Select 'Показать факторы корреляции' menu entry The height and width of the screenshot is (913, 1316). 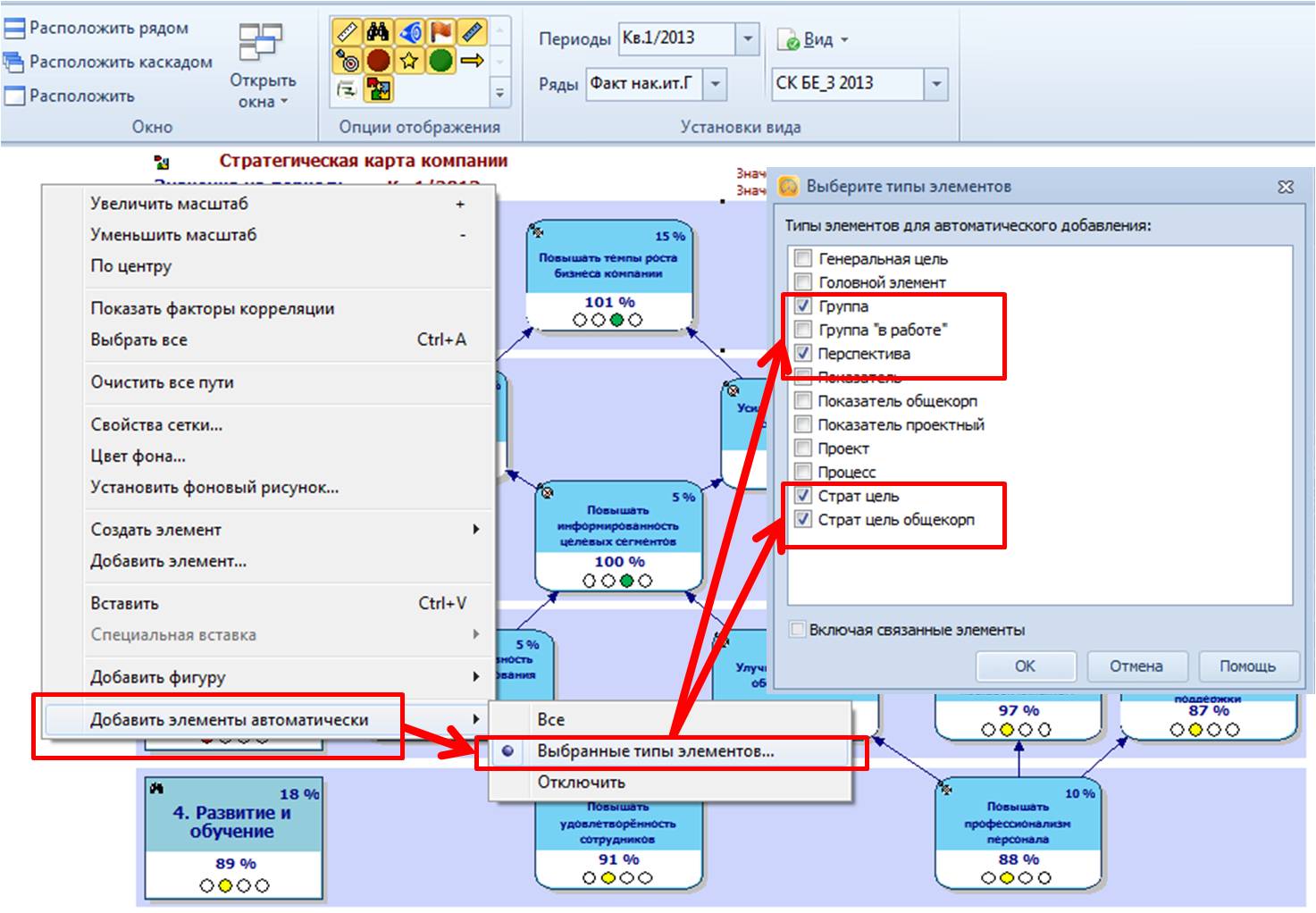(x=213, y=308)
